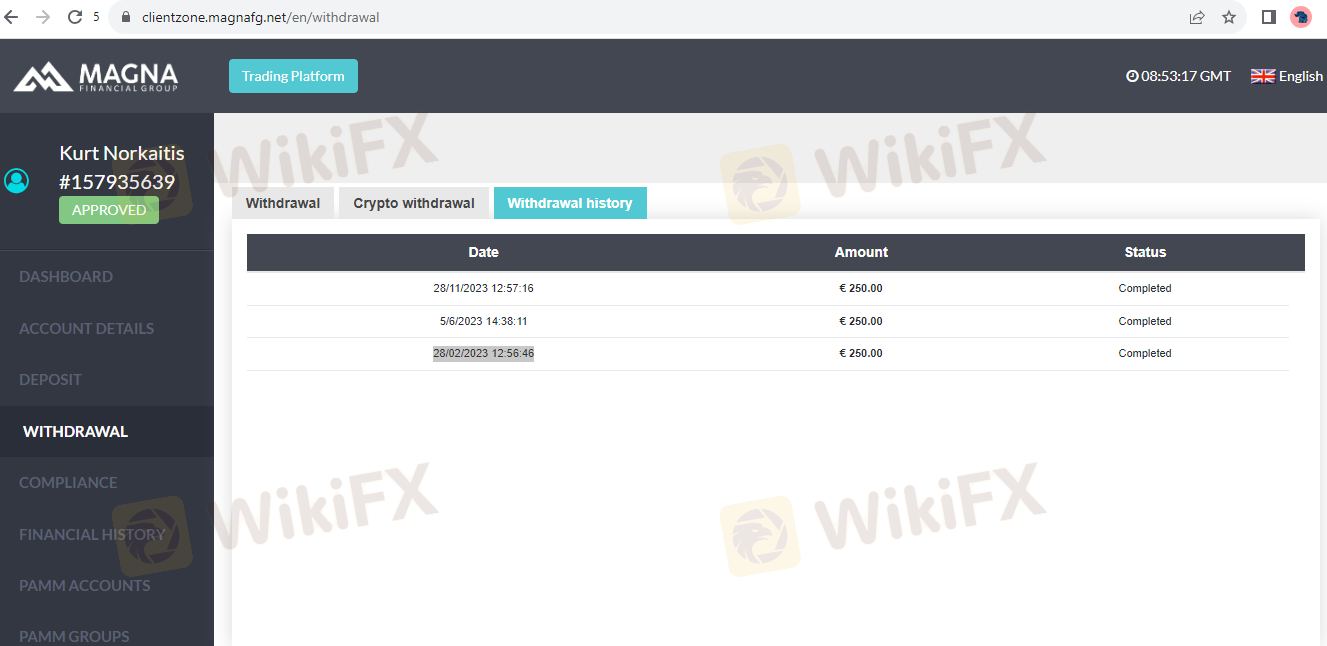The width and height of the screenshot is (1327, 646).
Task: Click the user avatar icon beside Kurt Norkaitis
Action: point(17,180)
